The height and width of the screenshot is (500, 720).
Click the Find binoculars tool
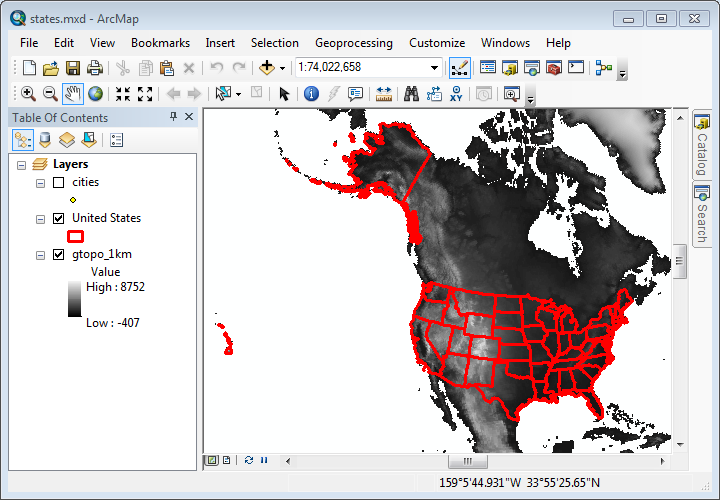tap(411, 94)
